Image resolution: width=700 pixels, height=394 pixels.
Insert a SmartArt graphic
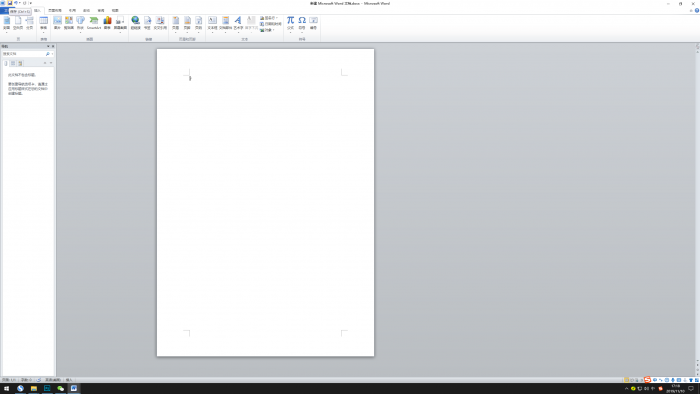[x=94, y=23]
